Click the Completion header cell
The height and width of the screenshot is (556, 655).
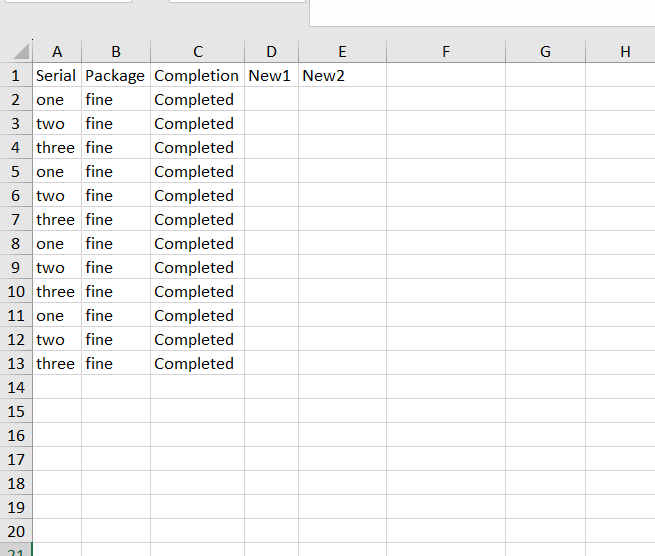coord(197,75)
